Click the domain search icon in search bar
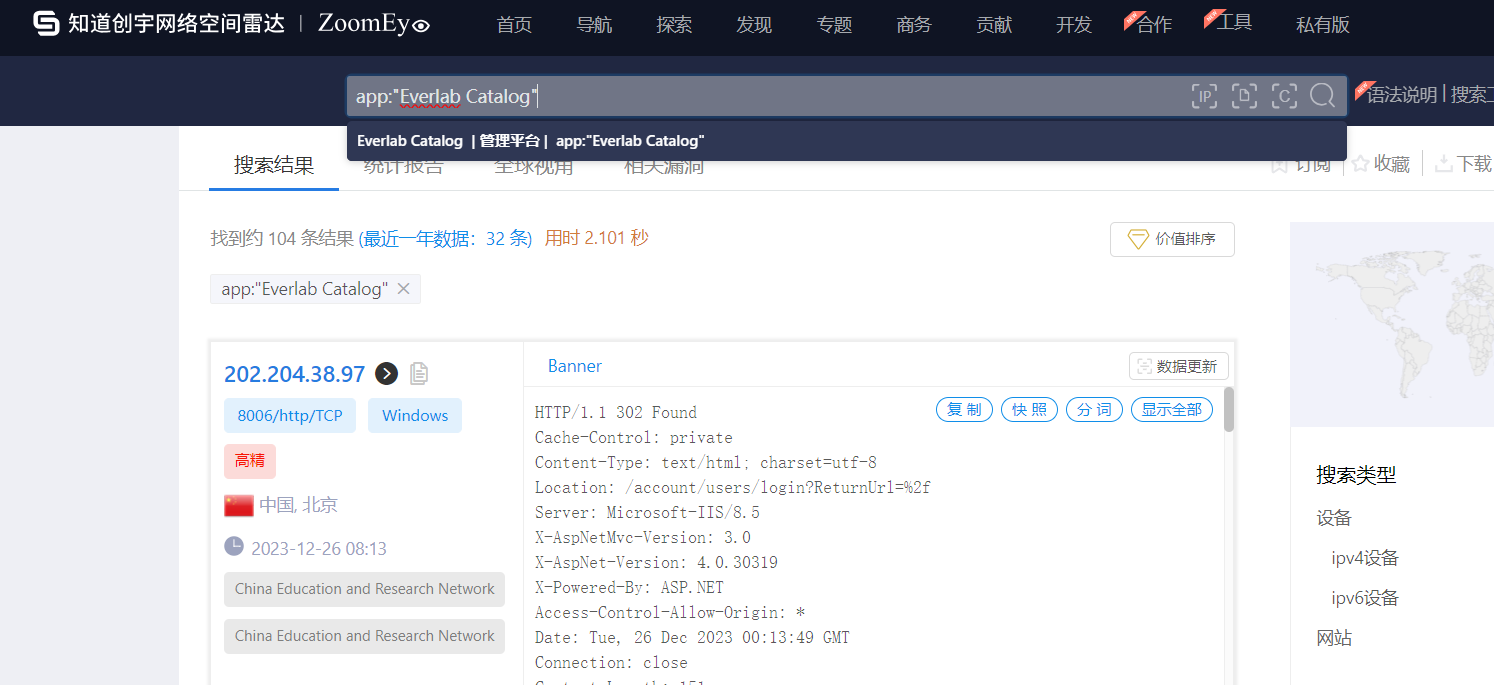The height and width of the screenshot is (685, 1494). pos(1244,96)
